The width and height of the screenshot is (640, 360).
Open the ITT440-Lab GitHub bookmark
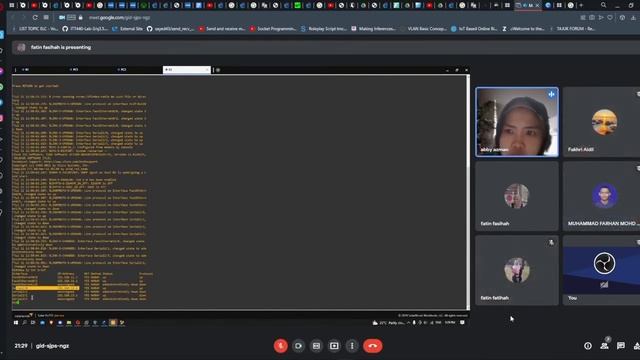[85, 29]
